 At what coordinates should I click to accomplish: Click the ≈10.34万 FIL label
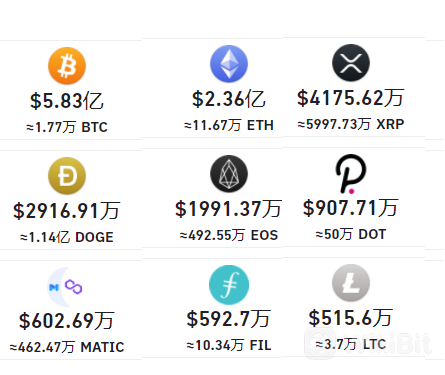point(229,345)
